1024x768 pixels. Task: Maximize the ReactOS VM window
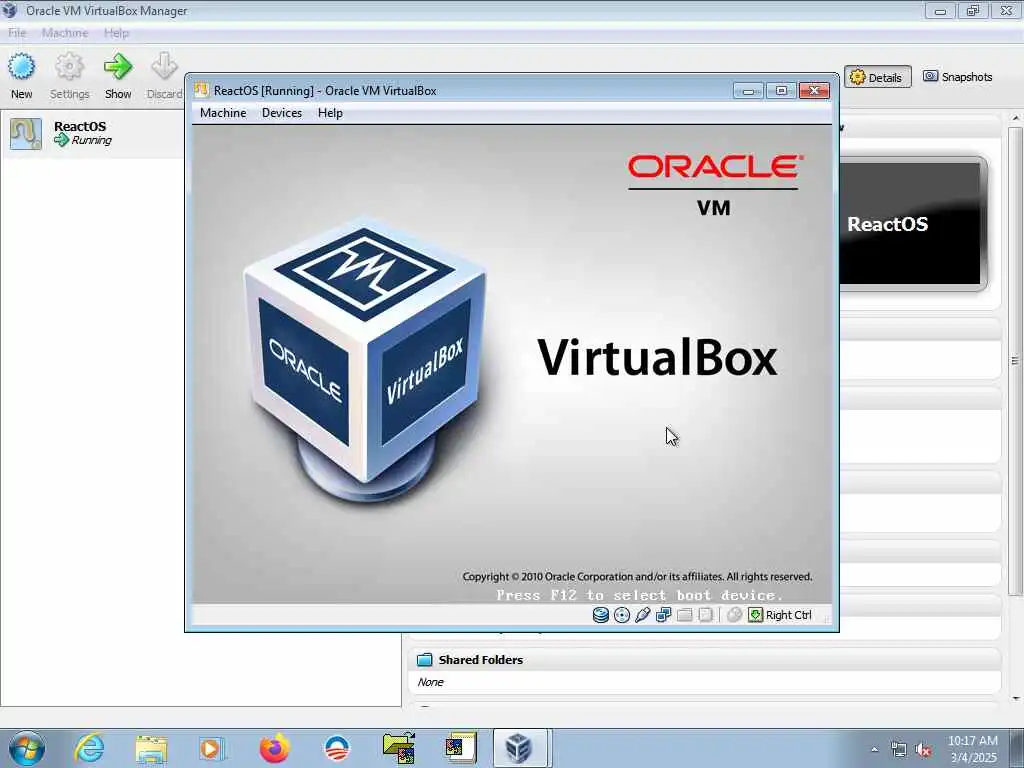781,91
